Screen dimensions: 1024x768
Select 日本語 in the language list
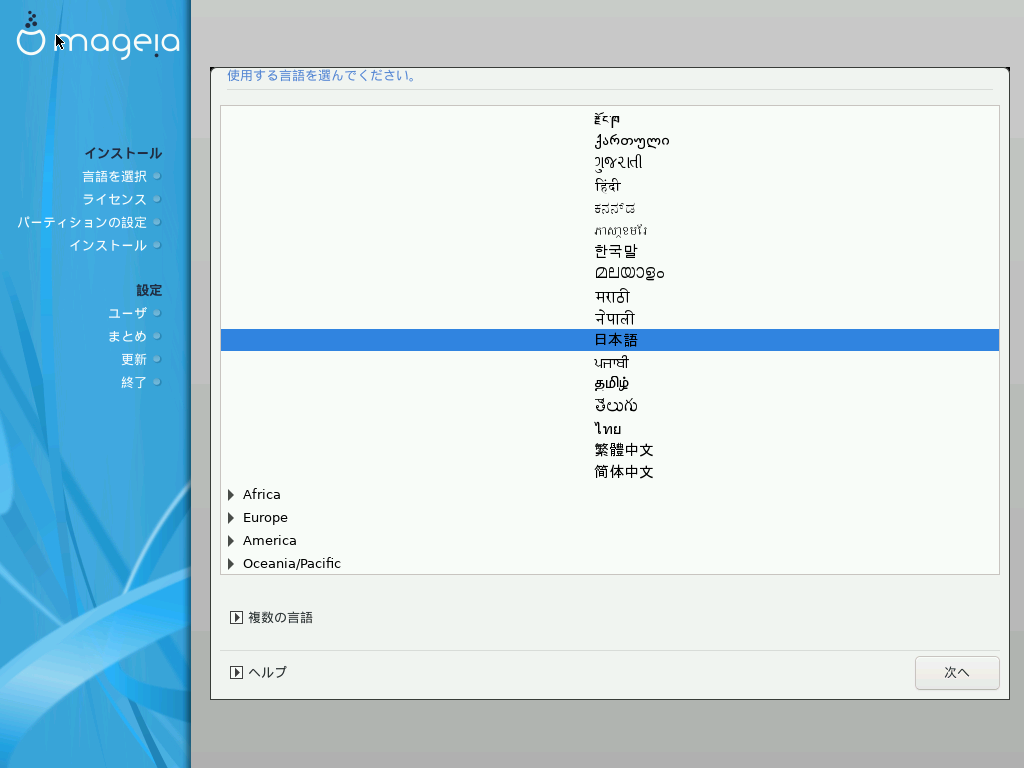pyautogui.click(x=610, y=340)
